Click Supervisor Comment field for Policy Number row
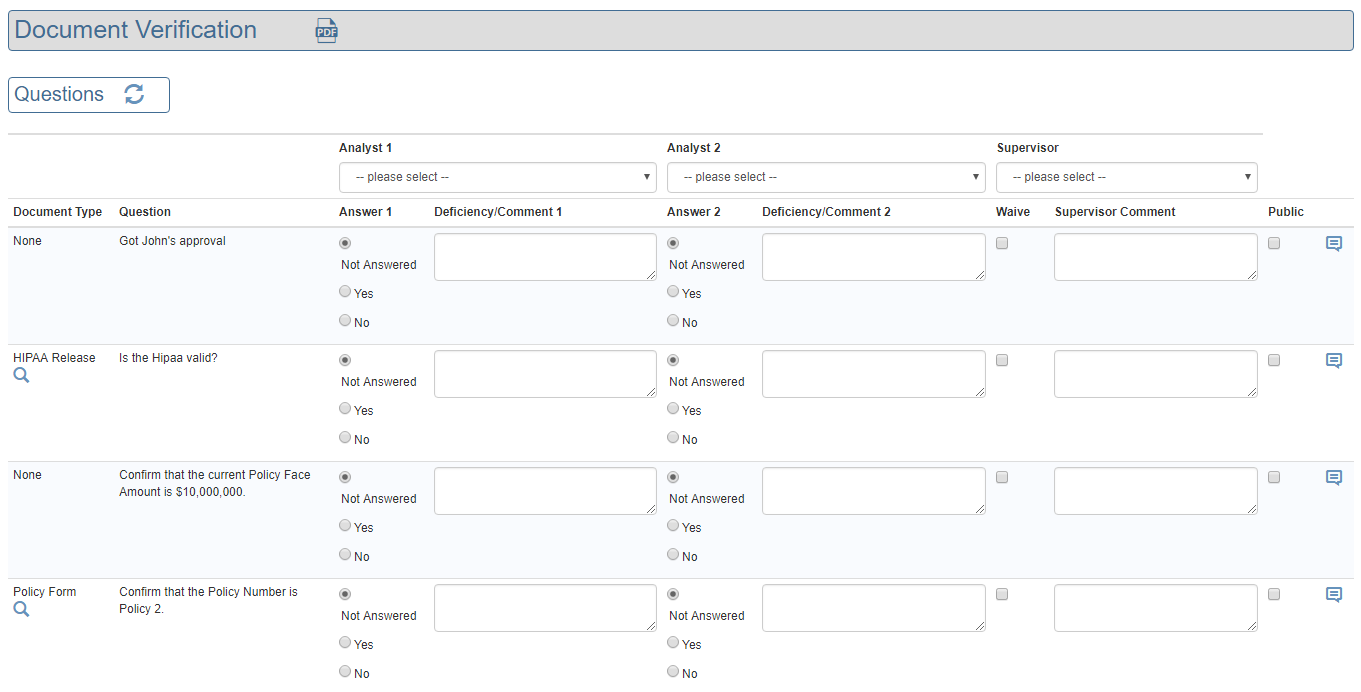This screenshot has width=1361, height=692. pos(1155,608)
